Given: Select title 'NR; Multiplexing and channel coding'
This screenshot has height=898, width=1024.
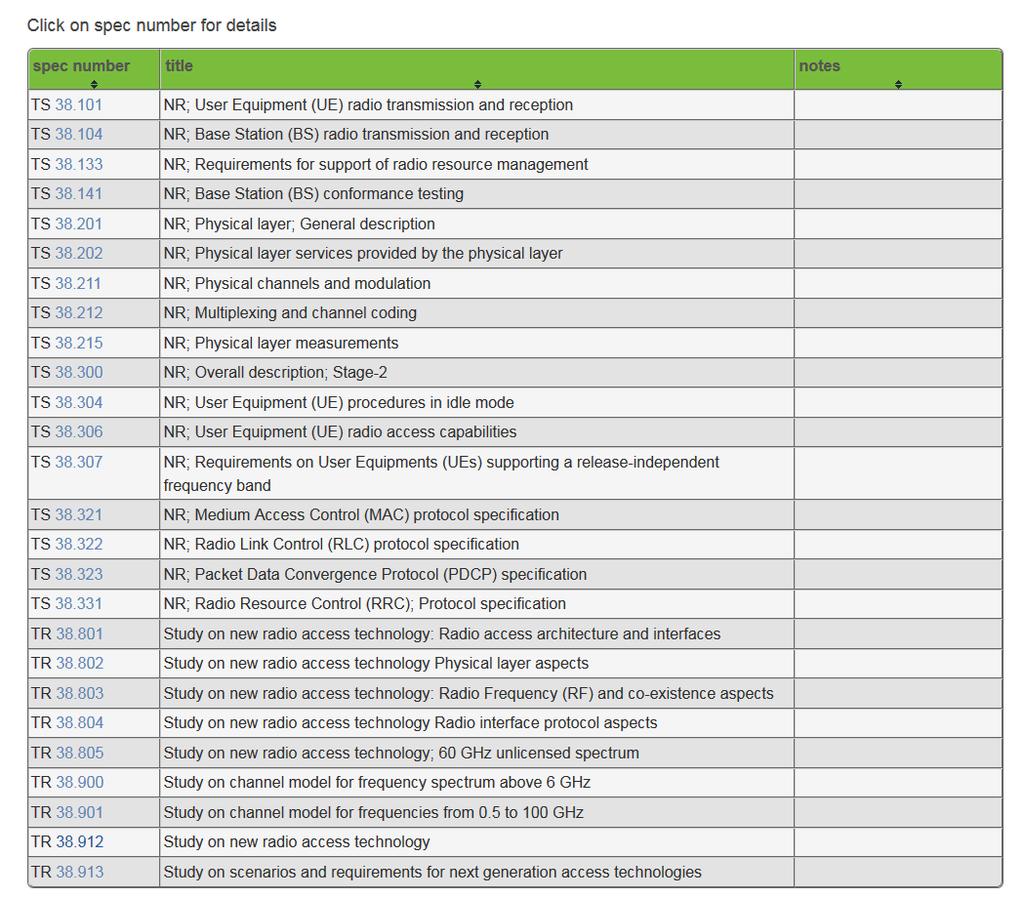Looking at the screenshot, I should (290, 312).
